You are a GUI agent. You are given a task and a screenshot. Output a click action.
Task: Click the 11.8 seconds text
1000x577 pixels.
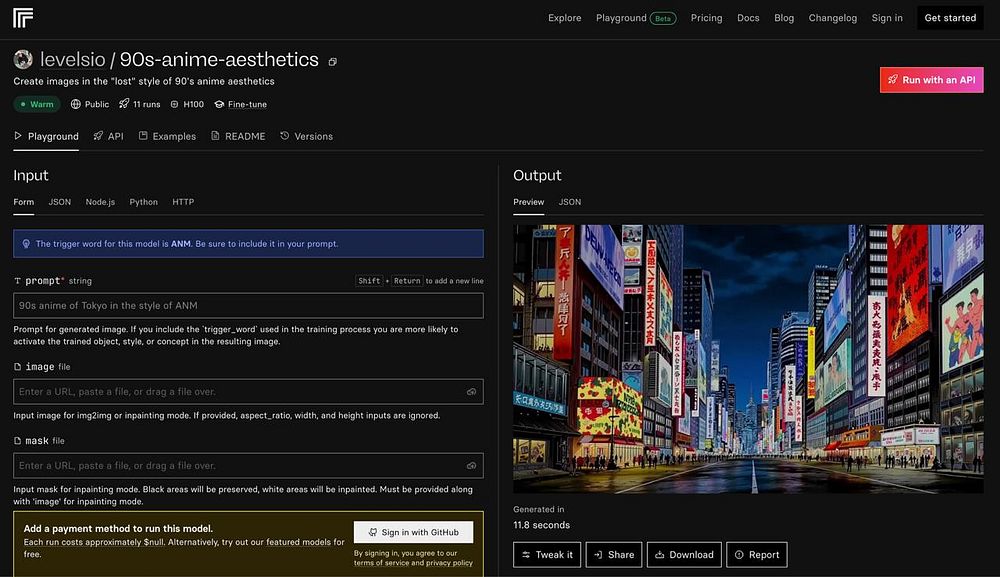pyautogui.click(x=541, y=525)
